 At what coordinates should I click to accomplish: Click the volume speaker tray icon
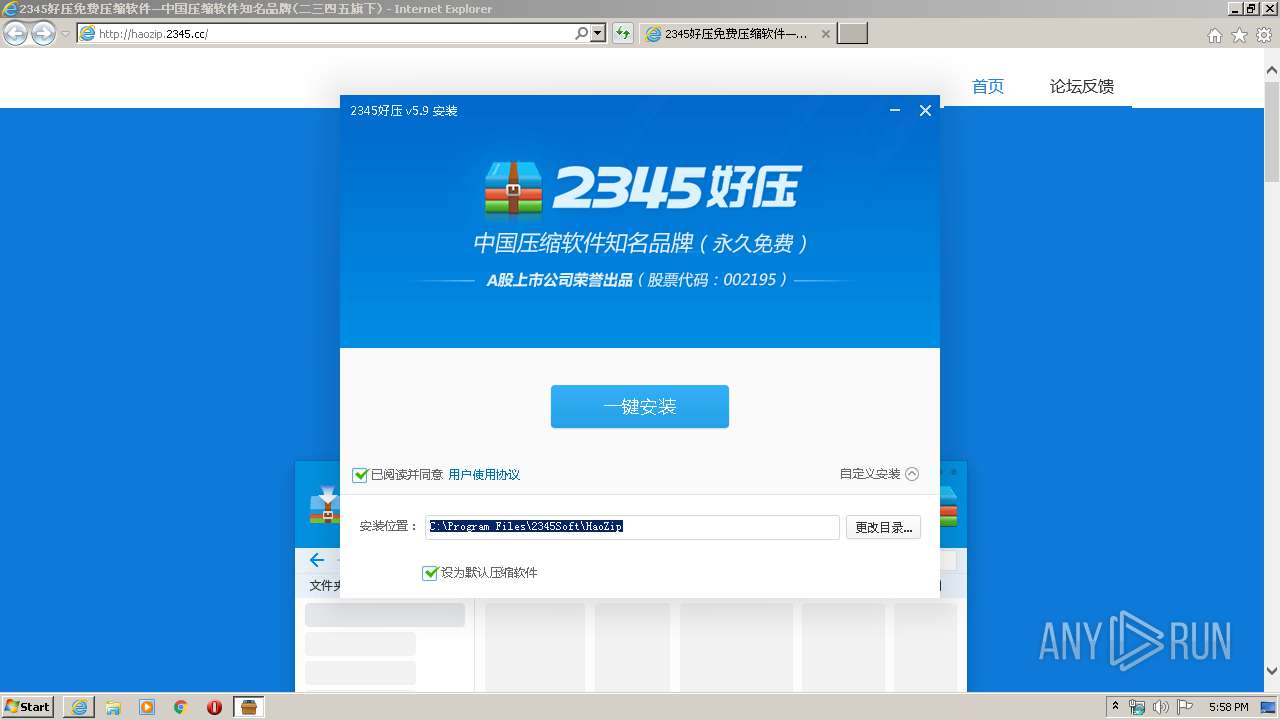click(1161, 707)
